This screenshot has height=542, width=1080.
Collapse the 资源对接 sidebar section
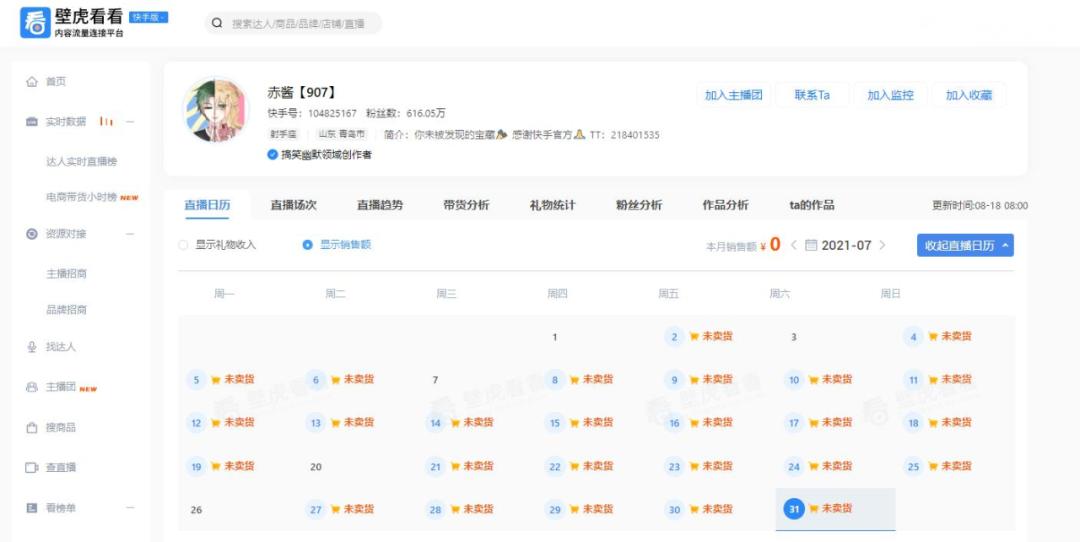[130, 234]
